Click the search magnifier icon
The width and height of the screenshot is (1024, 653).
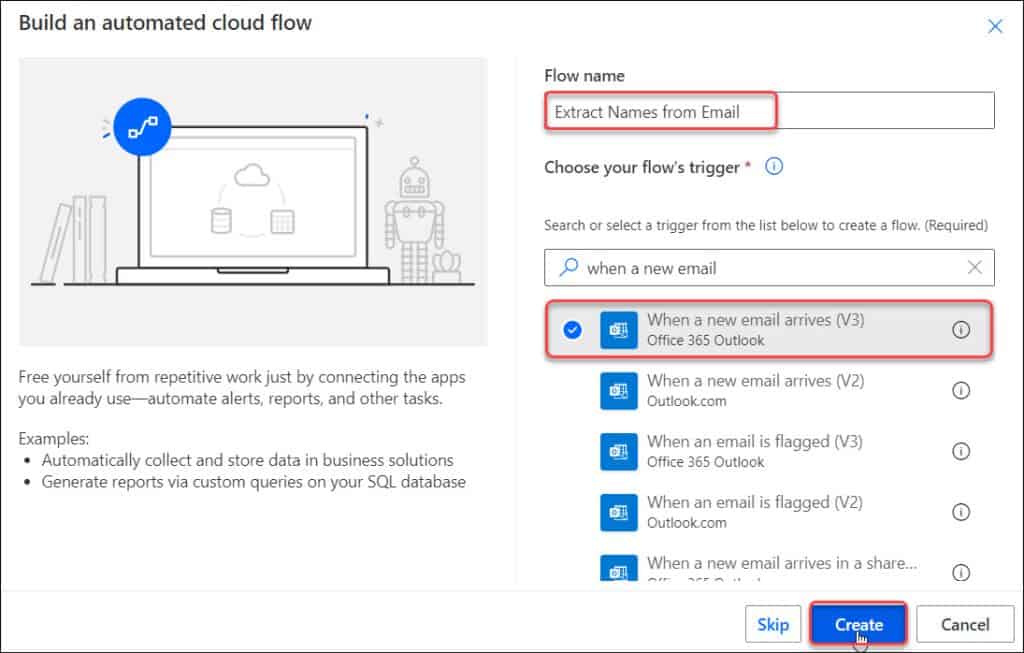click(x=569, y=267)
